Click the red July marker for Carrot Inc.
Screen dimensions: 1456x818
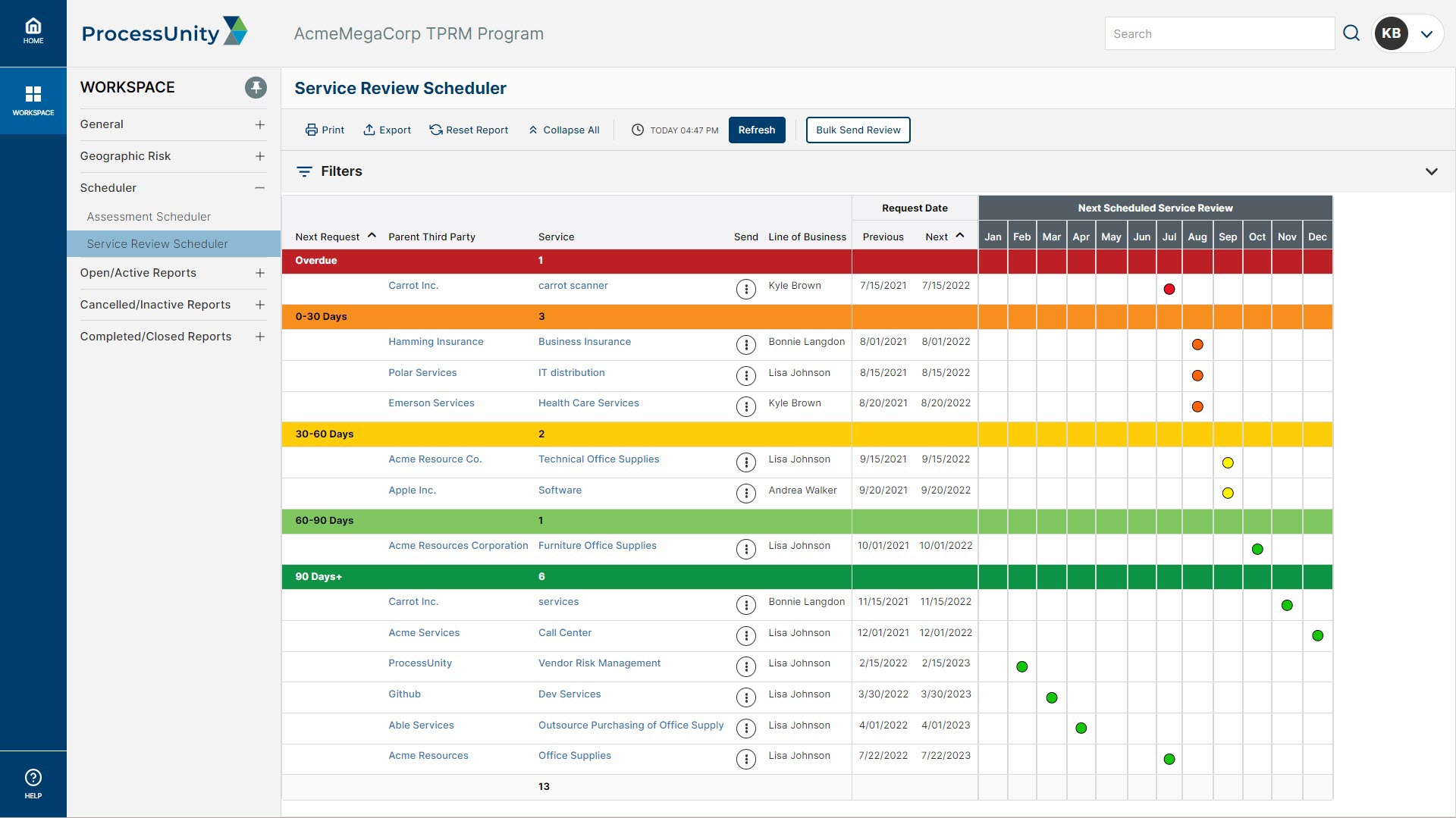point(1169,289)
